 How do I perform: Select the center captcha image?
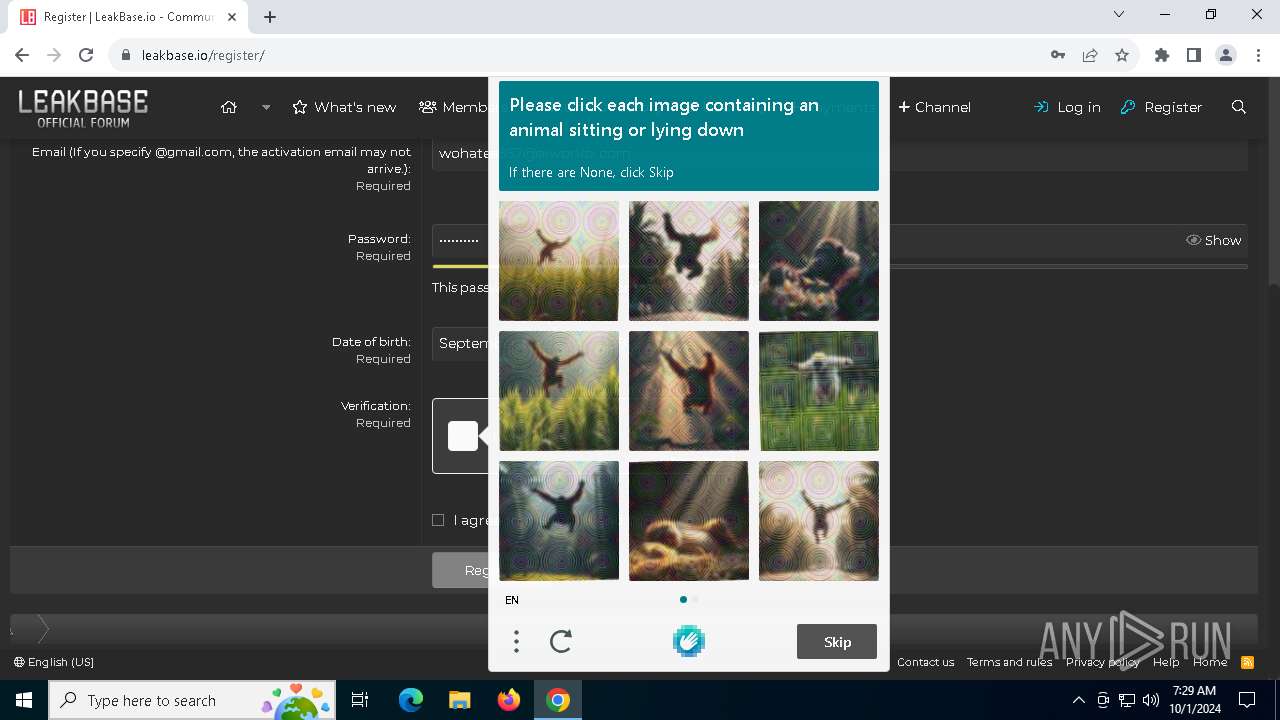(689, 391)
